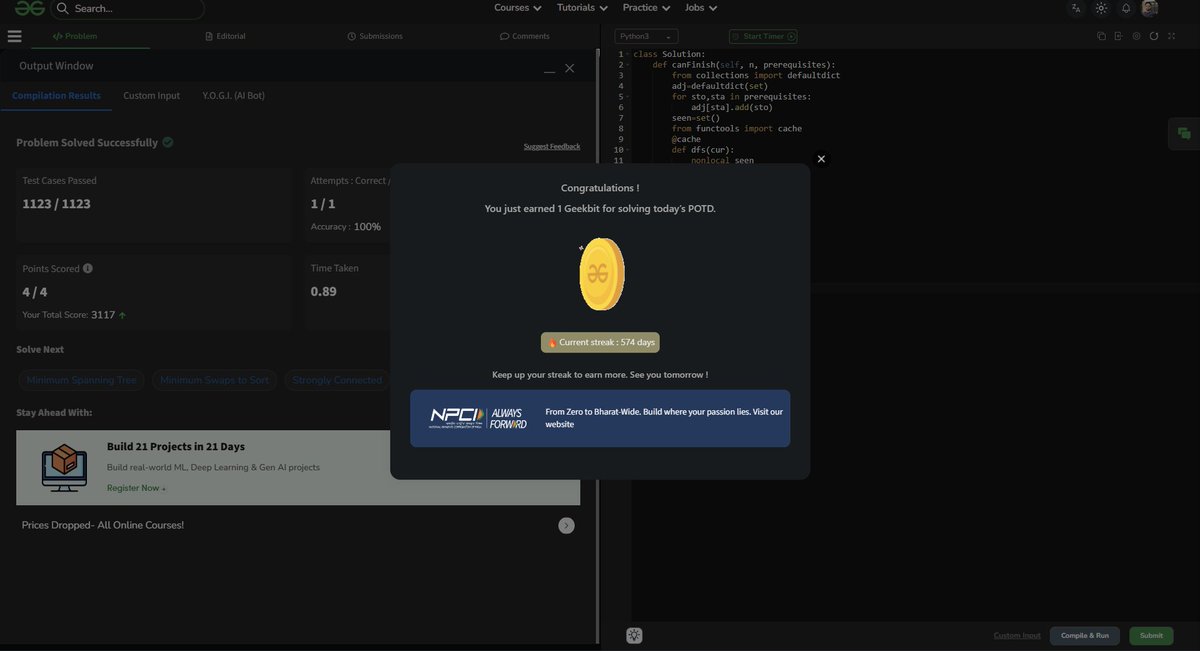The width and height of the screenshot is (1200, 651).
Task: Click the chat bubble icon on right edge
Action: 1184,133
